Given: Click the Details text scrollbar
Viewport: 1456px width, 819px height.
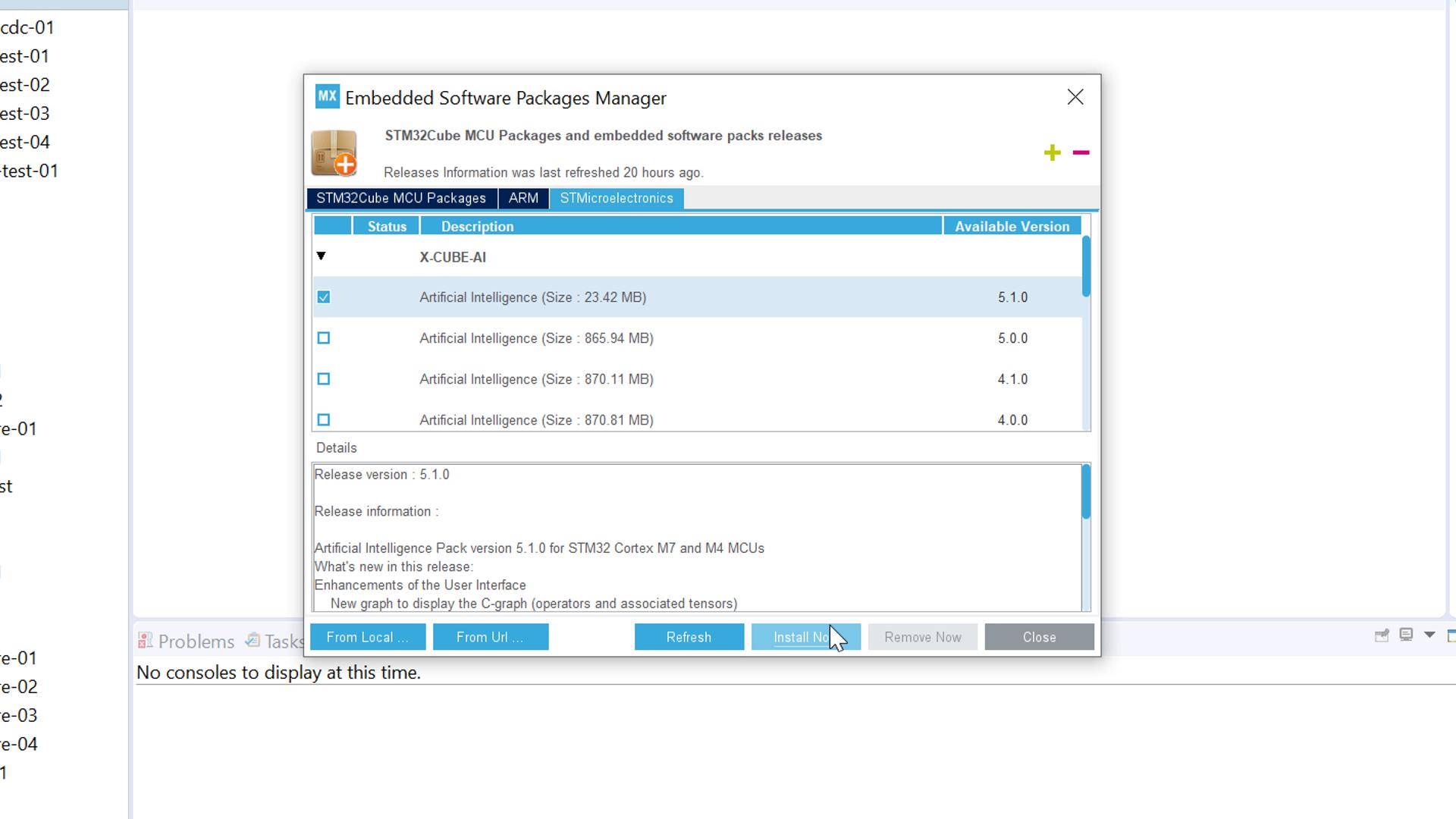Looking at the screenshot, I should point(1086,493).
